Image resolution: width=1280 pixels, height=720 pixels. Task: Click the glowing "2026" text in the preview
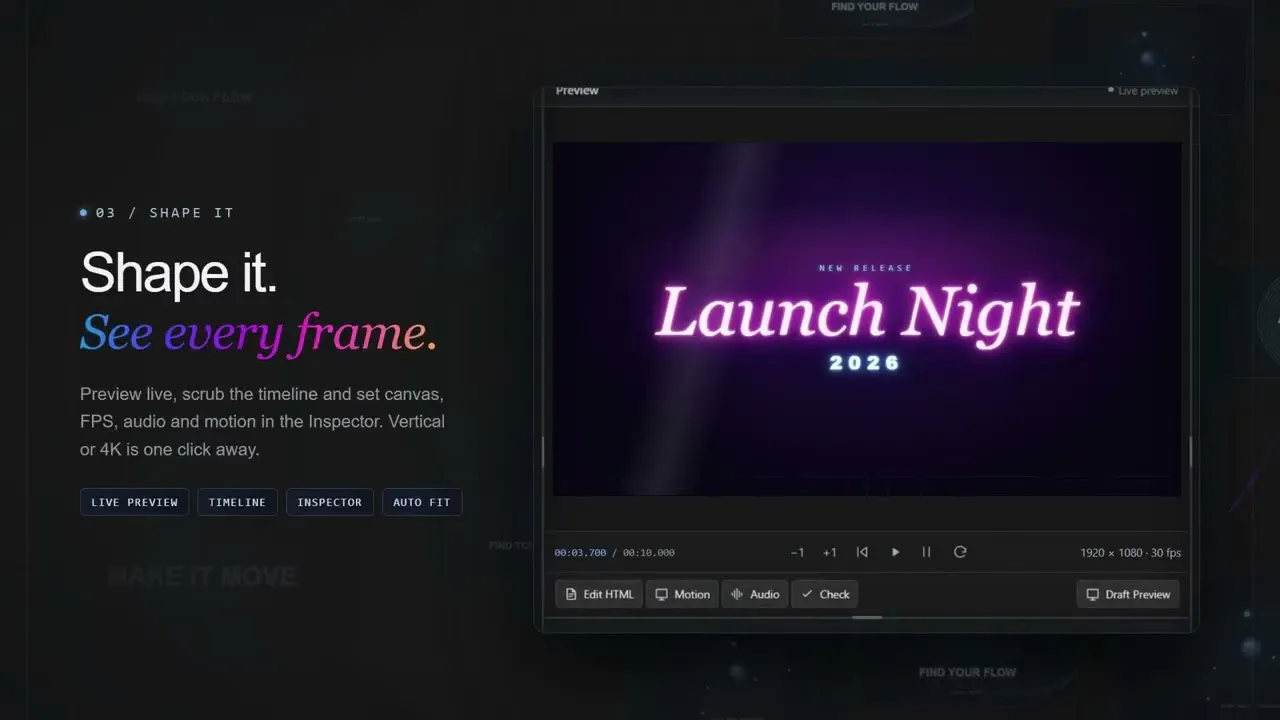click(x=866, y=363)
